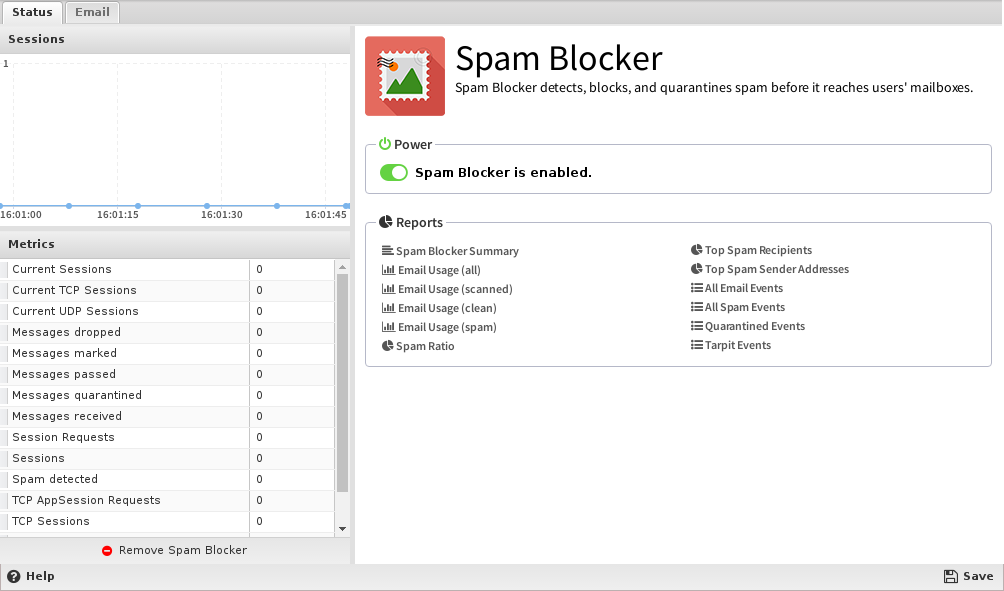Click the summary icon beside Spam Blocker Summary
This screenshot has height=591, width=1004.
click(388, 251)
